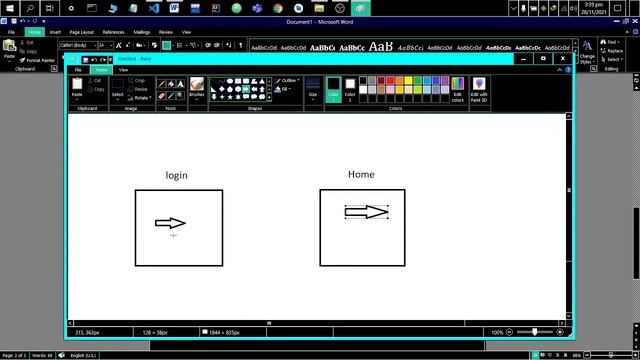640x360 pixels.
Task: Pick the yellow color swatch in Paint
Action: point(408,80)
